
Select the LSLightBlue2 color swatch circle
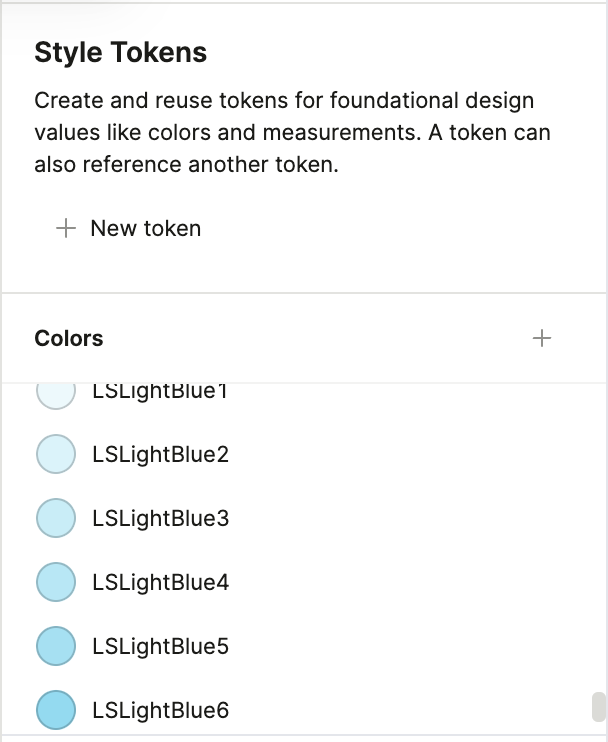click(x=56, y=454)
